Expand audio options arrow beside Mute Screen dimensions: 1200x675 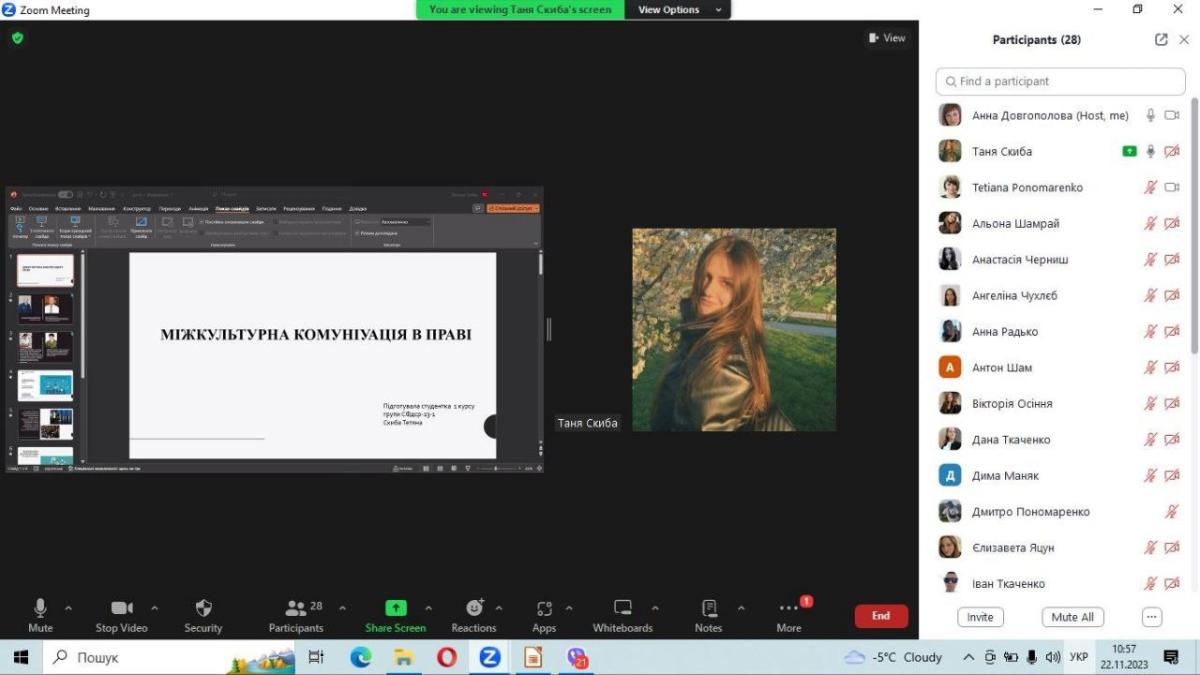(68, 608)
